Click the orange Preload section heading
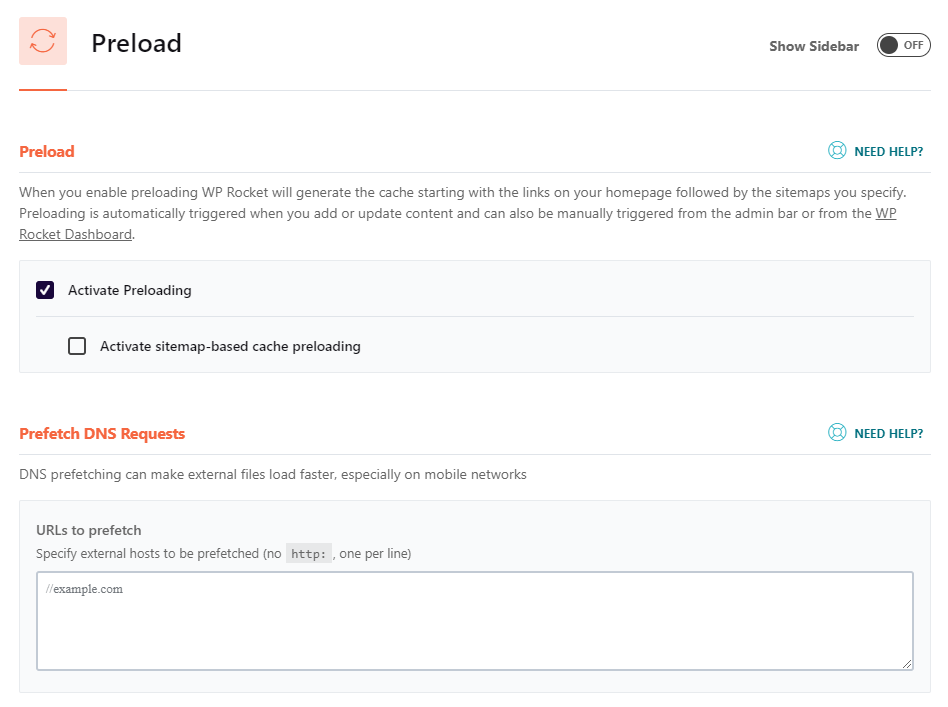948x707 pixels. [47, 152]
